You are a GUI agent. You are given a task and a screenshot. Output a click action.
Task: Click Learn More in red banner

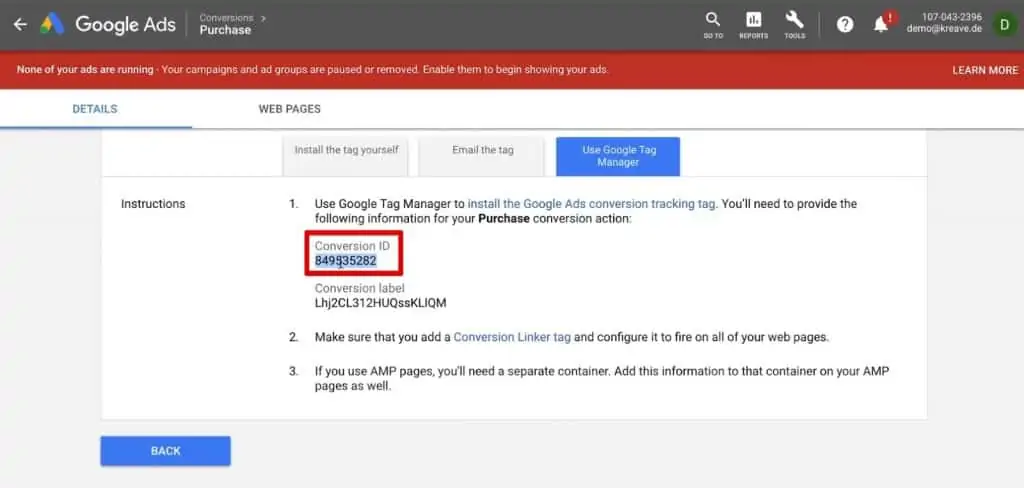click(985, 70)
